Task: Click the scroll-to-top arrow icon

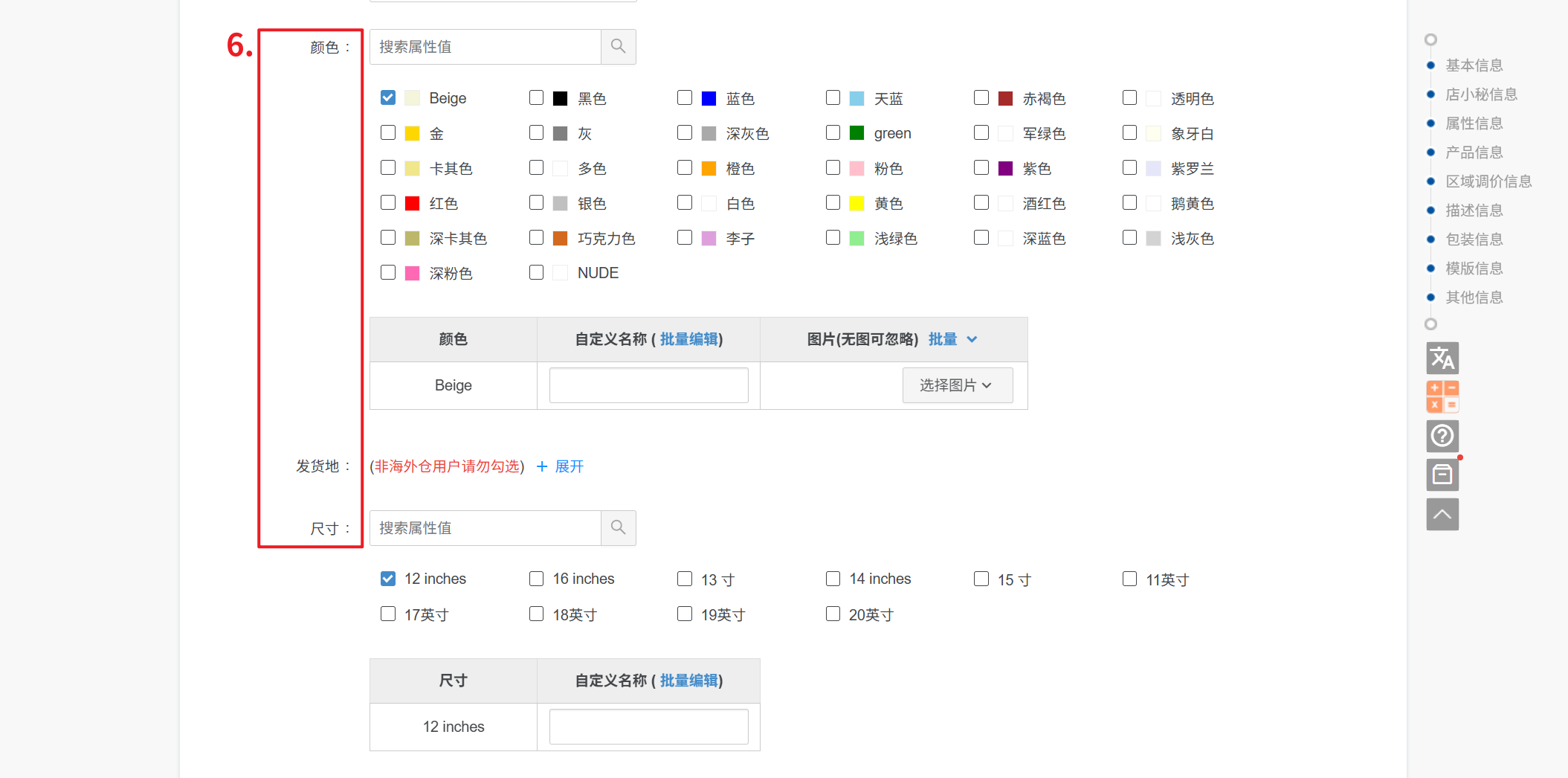Action: (1442, 514)
